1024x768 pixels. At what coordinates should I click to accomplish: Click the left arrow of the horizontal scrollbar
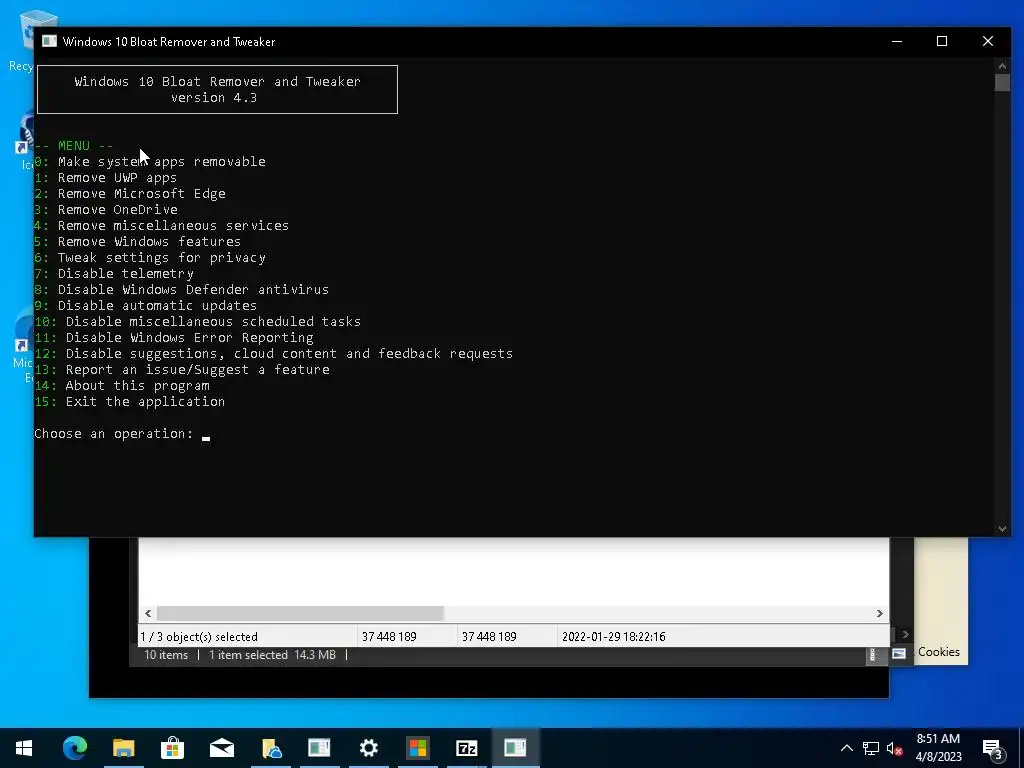pyautogui.click(x=148, y=613)
